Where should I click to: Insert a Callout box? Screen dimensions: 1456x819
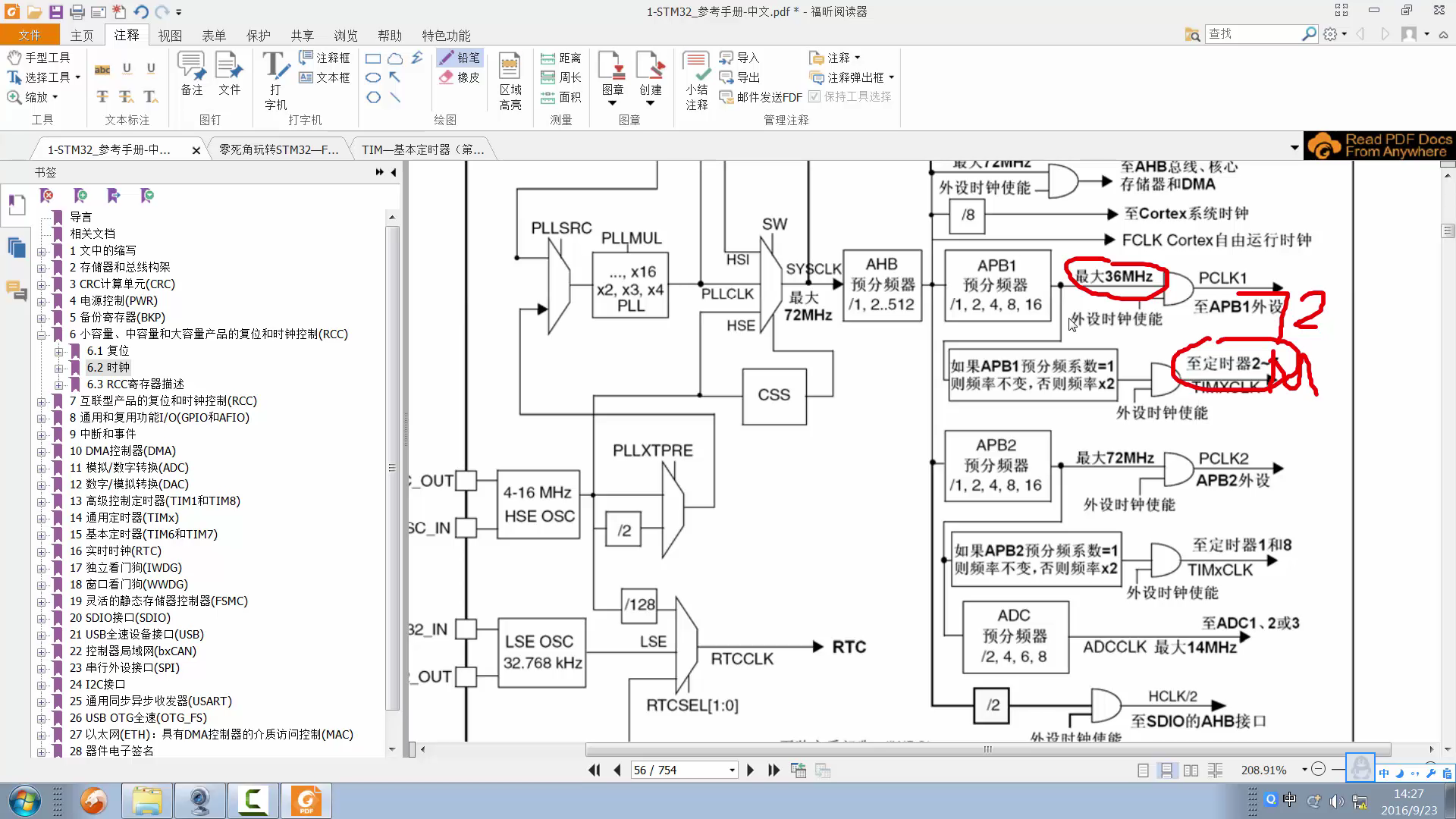[x=325, y=58]
